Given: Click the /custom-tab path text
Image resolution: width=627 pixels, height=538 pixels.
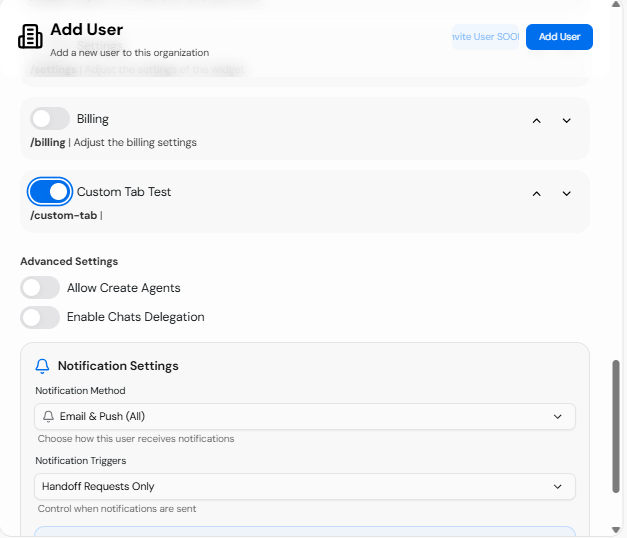Looking at the screenshot, I should tap(64, 215).
